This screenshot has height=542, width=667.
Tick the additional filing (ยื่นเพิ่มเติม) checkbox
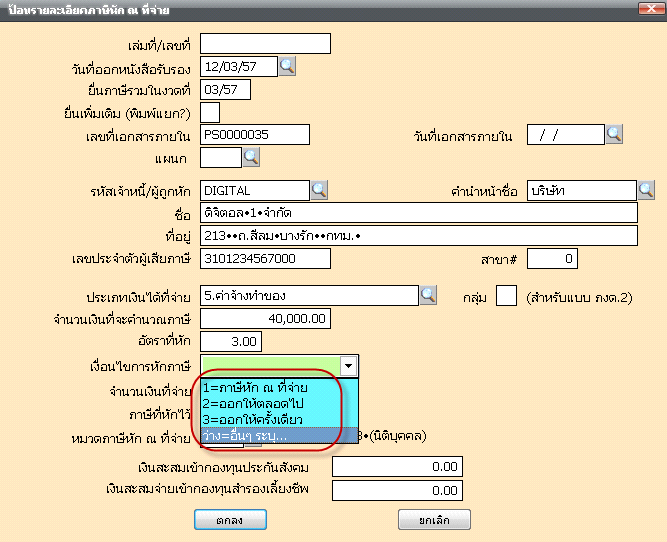pyautogui.click(x=210, y=112)
